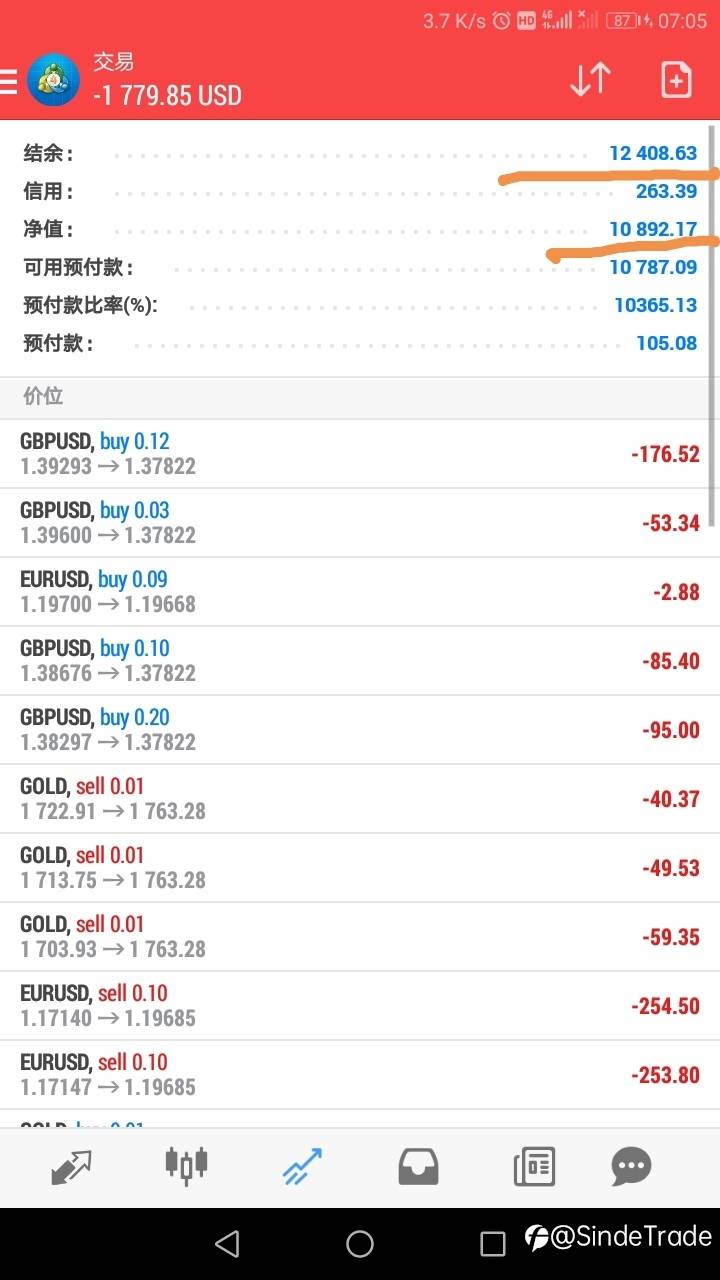
Task: Open the History inbox tray icon
Action: click(x=418, y=1166)
